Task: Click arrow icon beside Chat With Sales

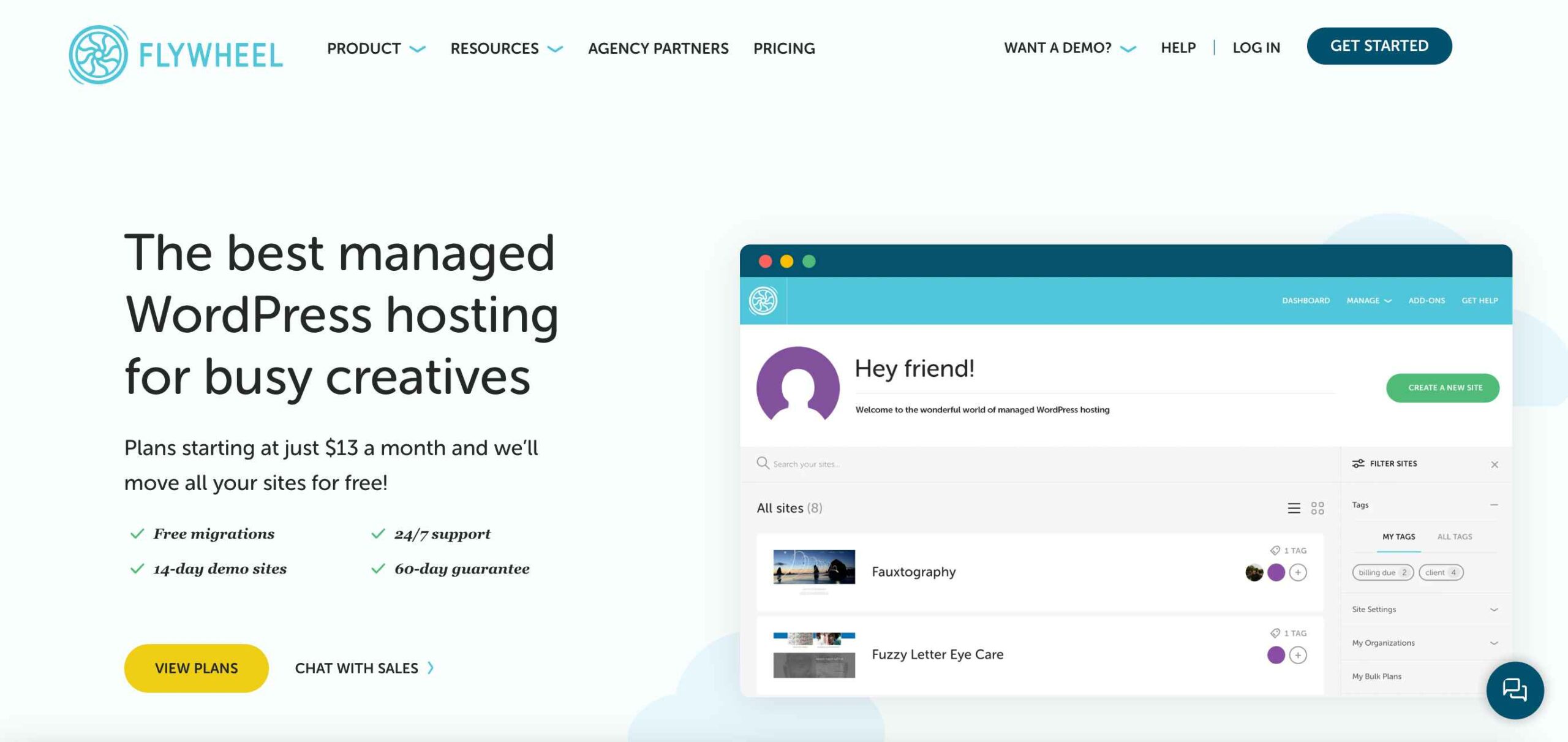Action: (x=431, y=668)
